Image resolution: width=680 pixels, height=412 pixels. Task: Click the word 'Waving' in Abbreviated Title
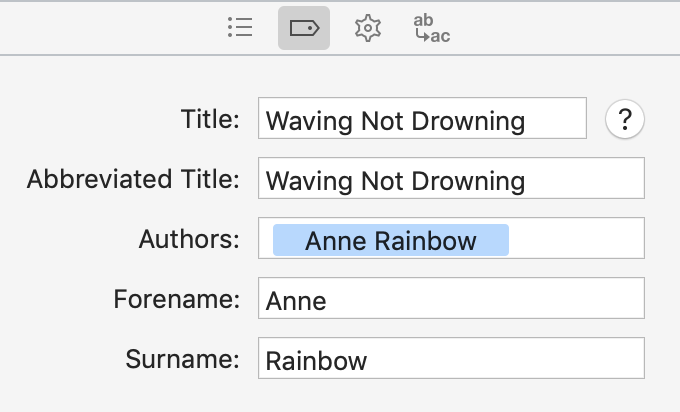(x=309, y=180)
